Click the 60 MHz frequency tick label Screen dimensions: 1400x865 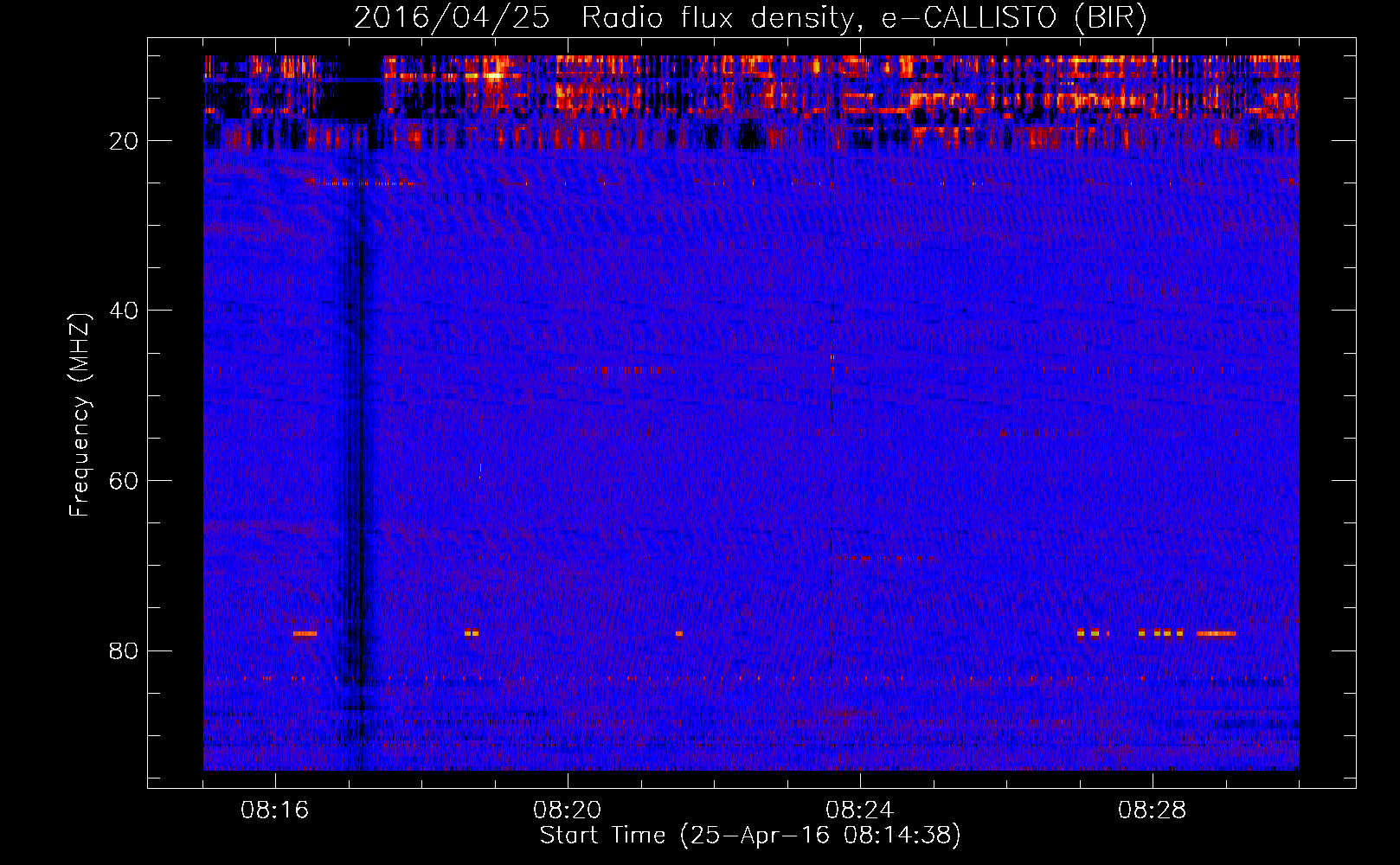click(x=124, y=481)
